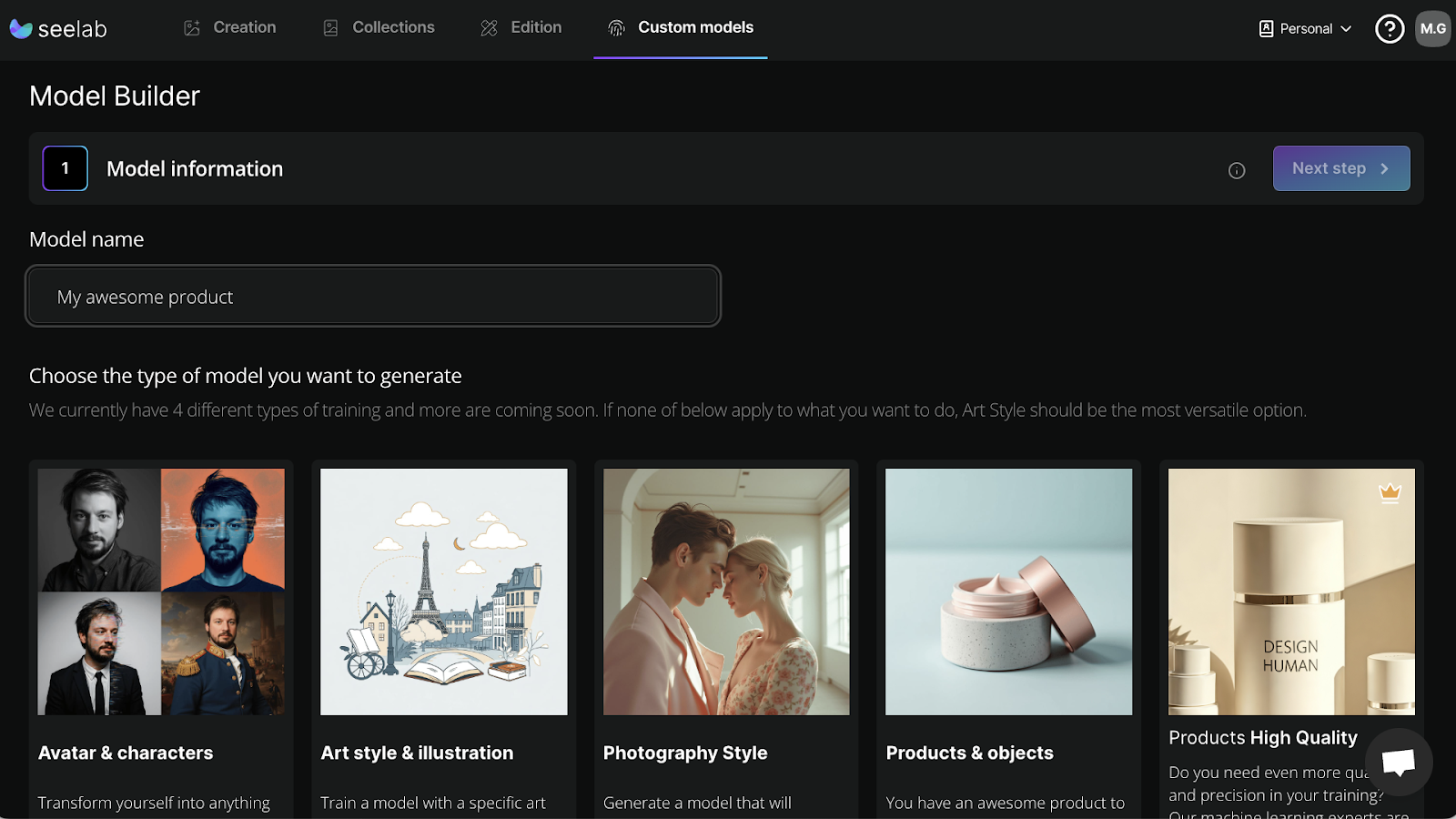Open the Edition tab
1456x819 pixels.
coord(536,28)
